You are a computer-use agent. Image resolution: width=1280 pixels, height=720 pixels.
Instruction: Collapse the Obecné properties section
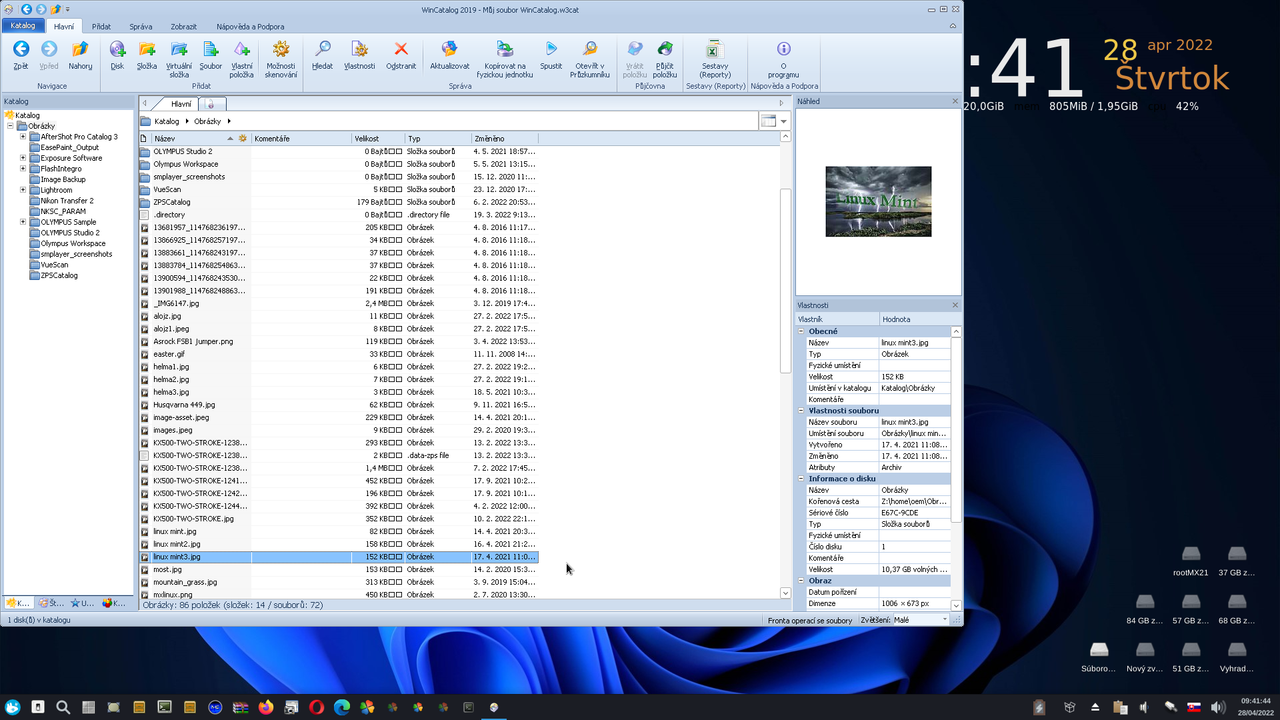pyautogui.click(x=801, y=331)
